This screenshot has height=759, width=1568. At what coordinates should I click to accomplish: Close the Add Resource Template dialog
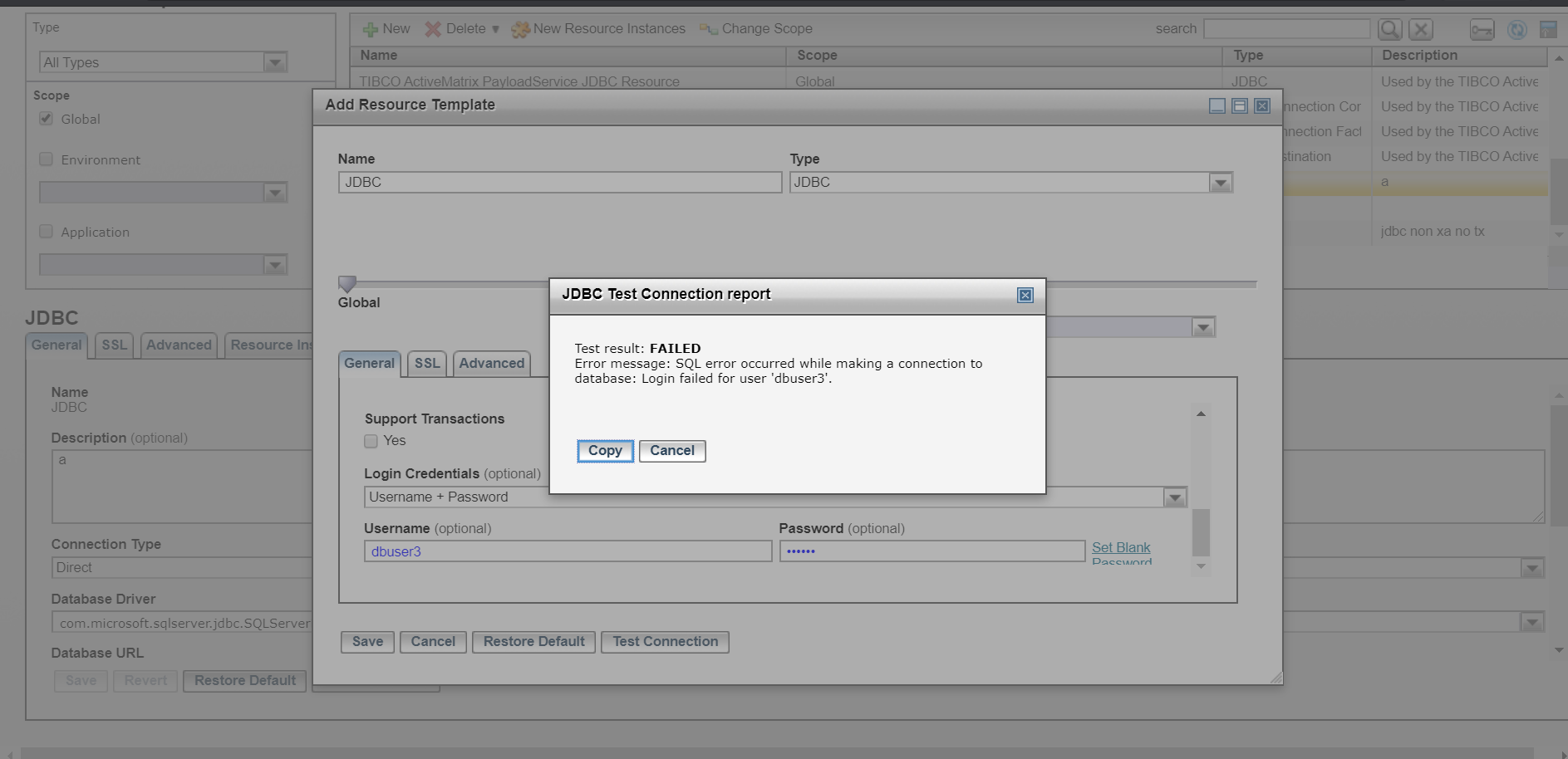click(1262, 105)
